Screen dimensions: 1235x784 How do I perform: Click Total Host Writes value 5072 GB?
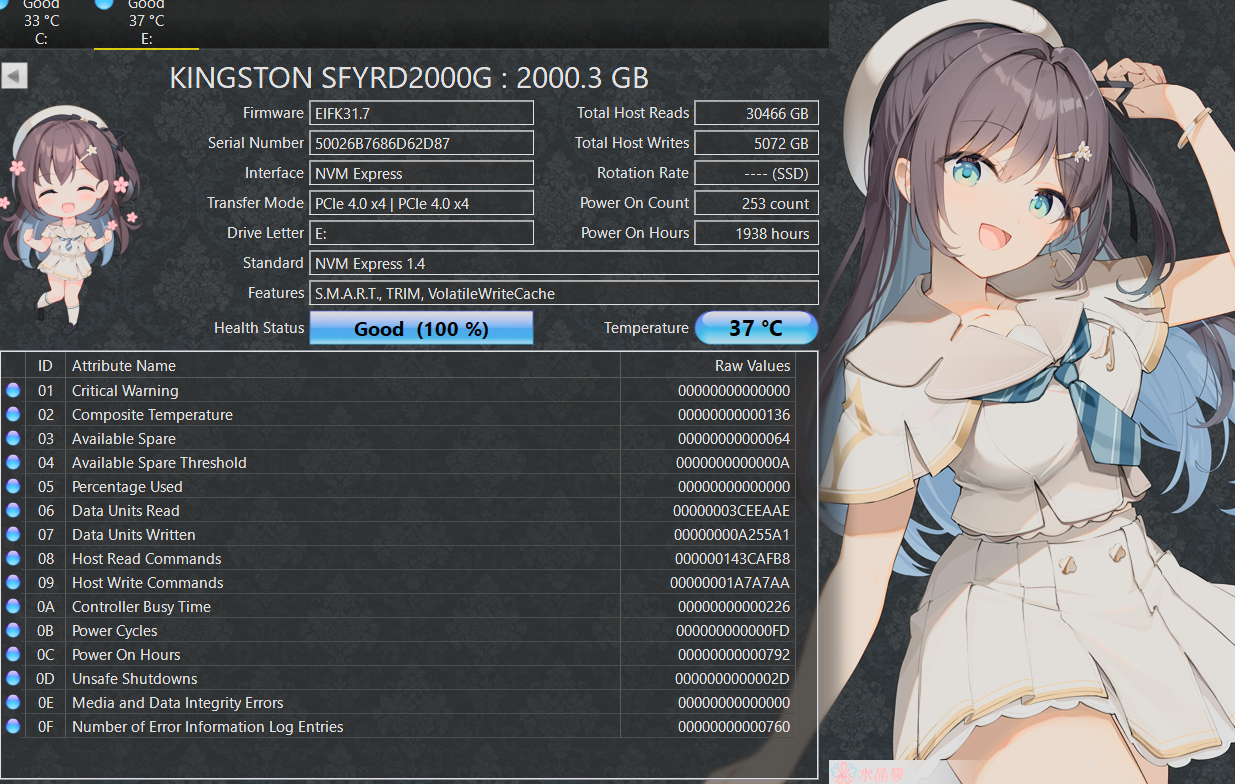pos(756,143)
